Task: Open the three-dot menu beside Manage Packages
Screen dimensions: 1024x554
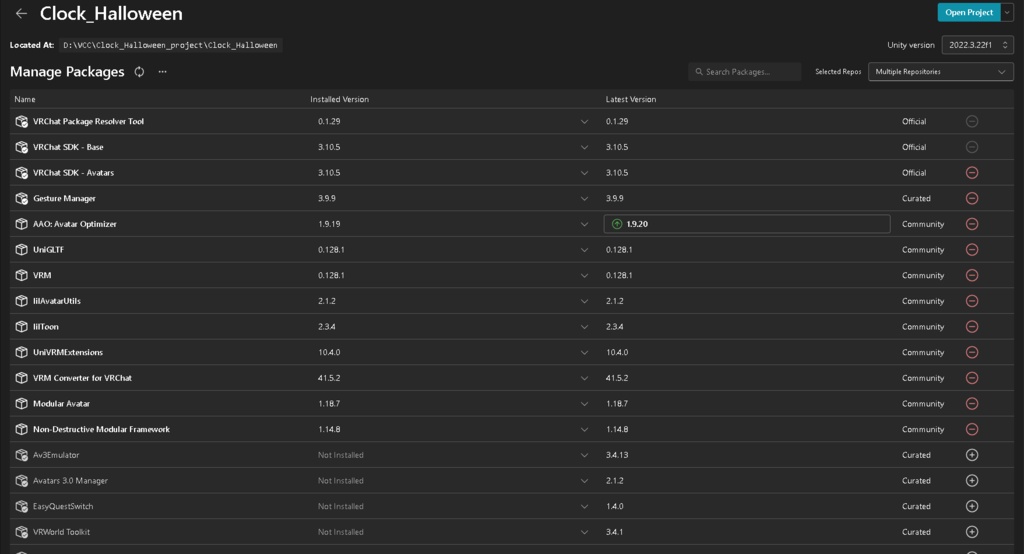Action: pos(163,72)
